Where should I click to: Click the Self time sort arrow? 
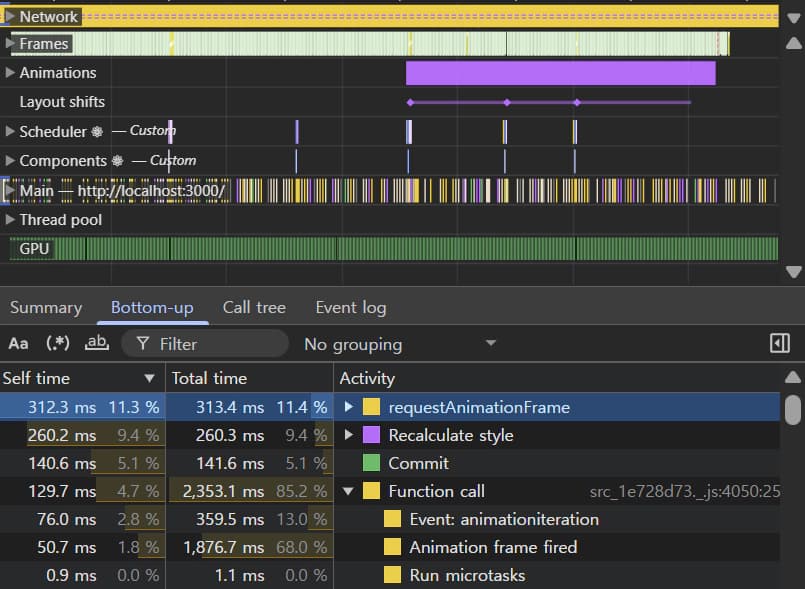[150, 378]
